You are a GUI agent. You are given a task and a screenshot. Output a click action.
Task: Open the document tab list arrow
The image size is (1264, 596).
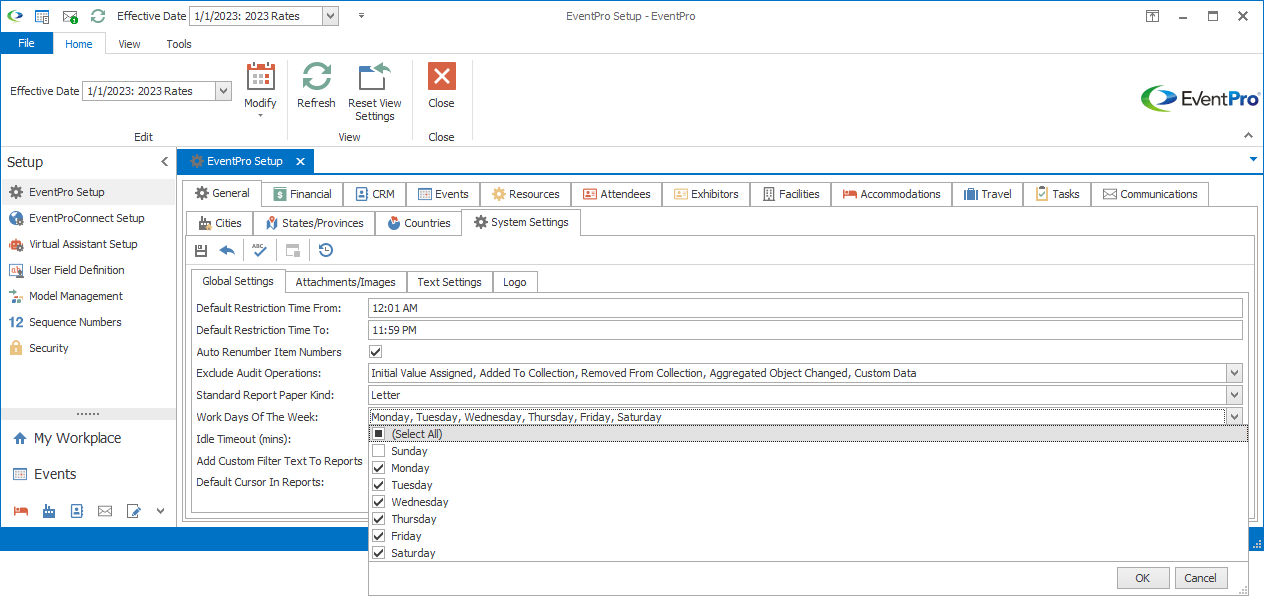(1253, 159)
